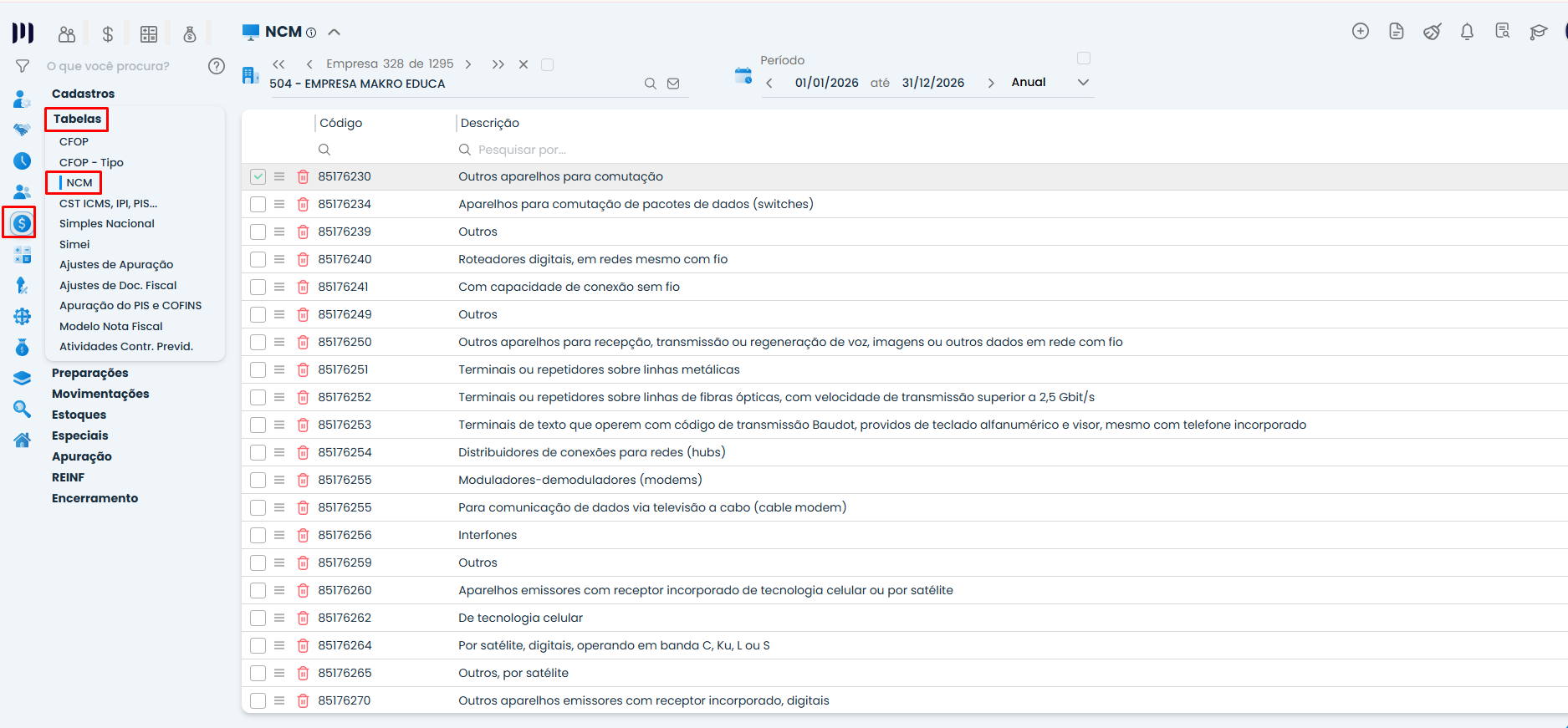This screenshot has width=1568, height=728.
Task: Open the document icon in top toolbar
Action: 1397,32
